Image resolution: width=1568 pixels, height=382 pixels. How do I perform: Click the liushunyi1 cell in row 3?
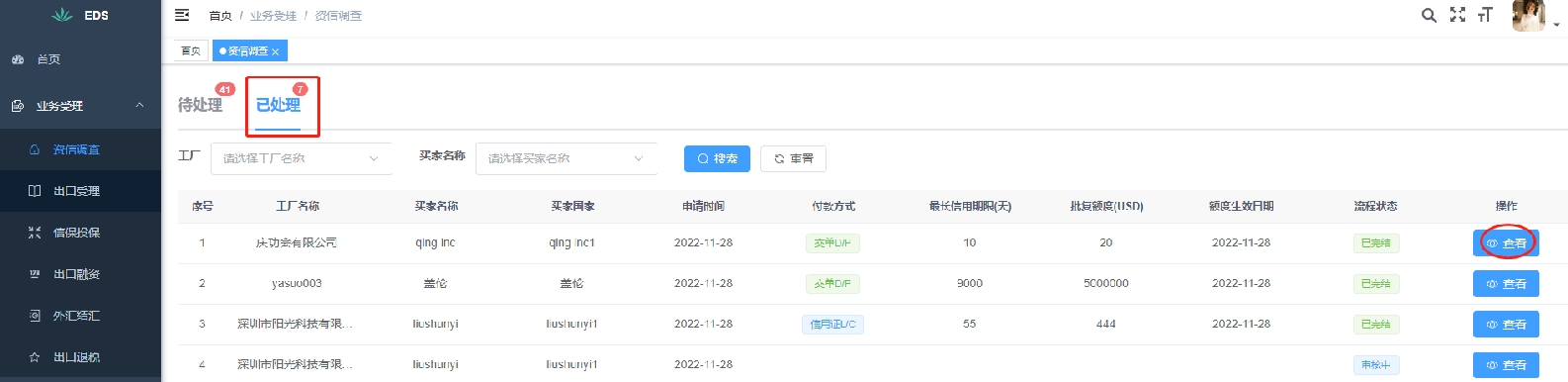tap(572, 324)
